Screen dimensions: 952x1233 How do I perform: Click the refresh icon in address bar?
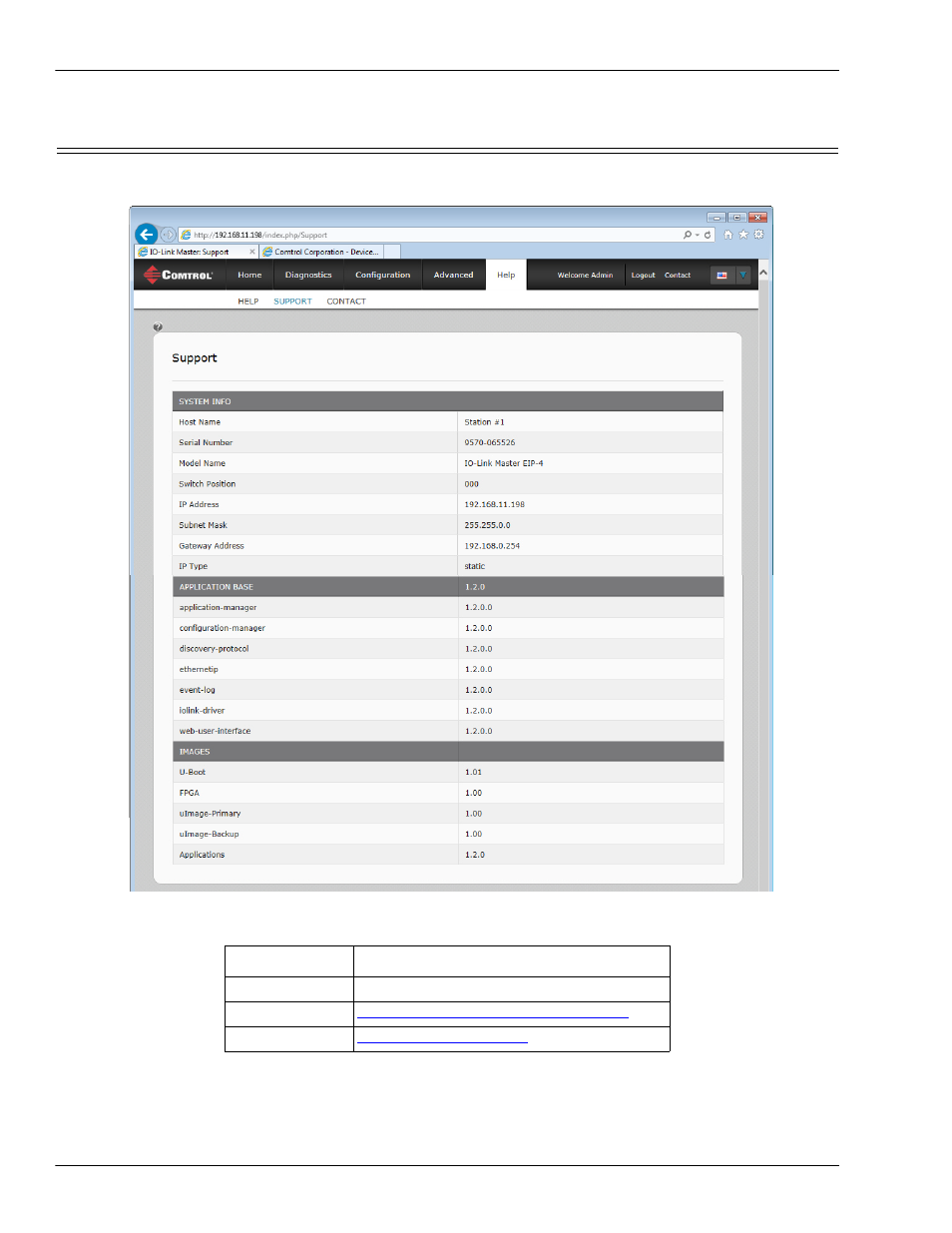708,236
